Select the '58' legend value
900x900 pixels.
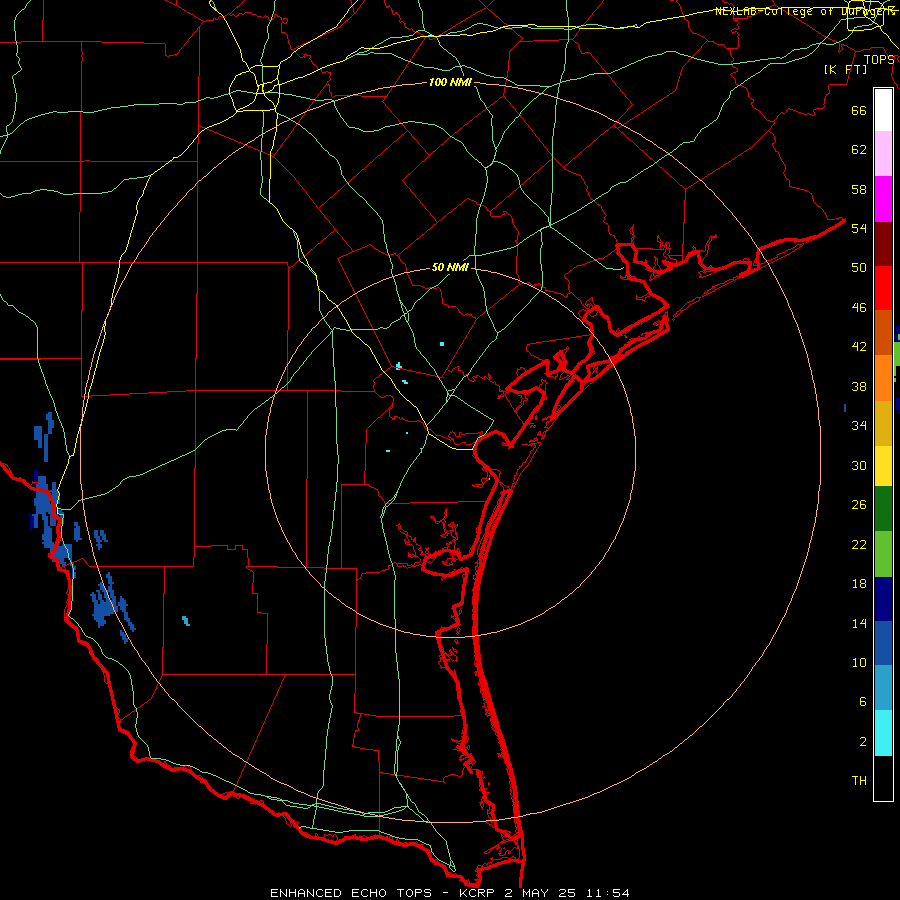(x=859, y=189)
